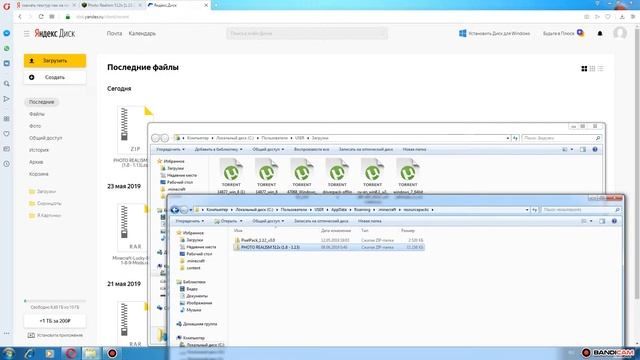Screen dimensions: 640x360
Task: Open the Загрузки folder in Yandex Disk sidebar
Action: pyautogui.click(x=42, y=191)
